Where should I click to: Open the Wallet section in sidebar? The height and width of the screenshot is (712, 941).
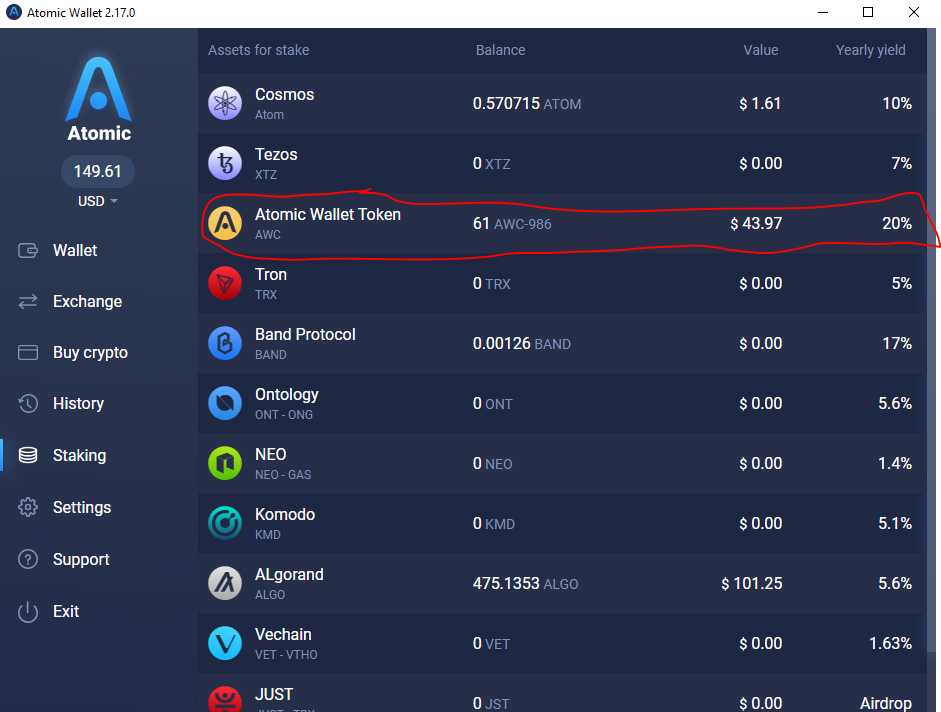75,250
